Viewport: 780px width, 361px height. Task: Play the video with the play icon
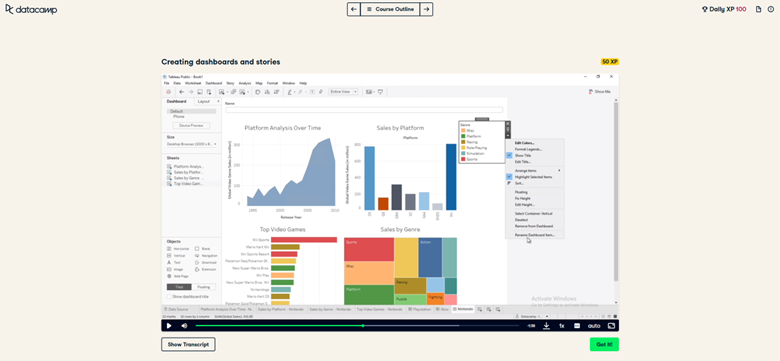tap(169, 326)
